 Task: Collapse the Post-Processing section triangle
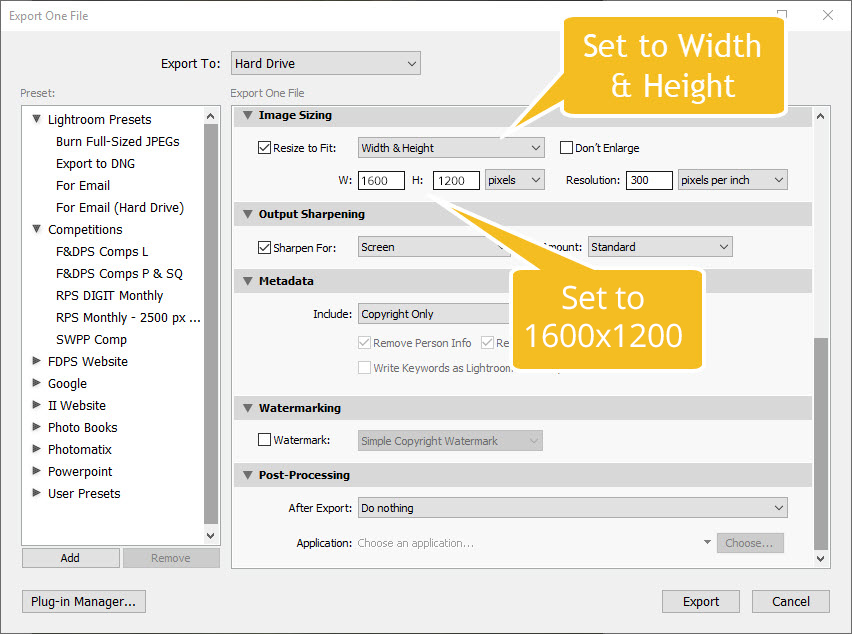coord(246,475)
